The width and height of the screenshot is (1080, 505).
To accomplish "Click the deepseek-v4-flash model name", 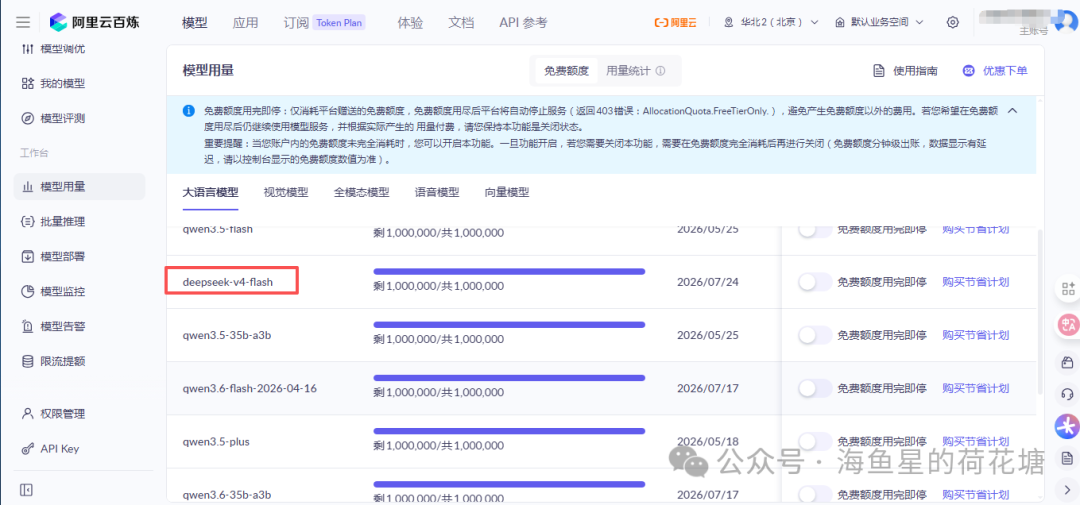I will pos(229,282).
